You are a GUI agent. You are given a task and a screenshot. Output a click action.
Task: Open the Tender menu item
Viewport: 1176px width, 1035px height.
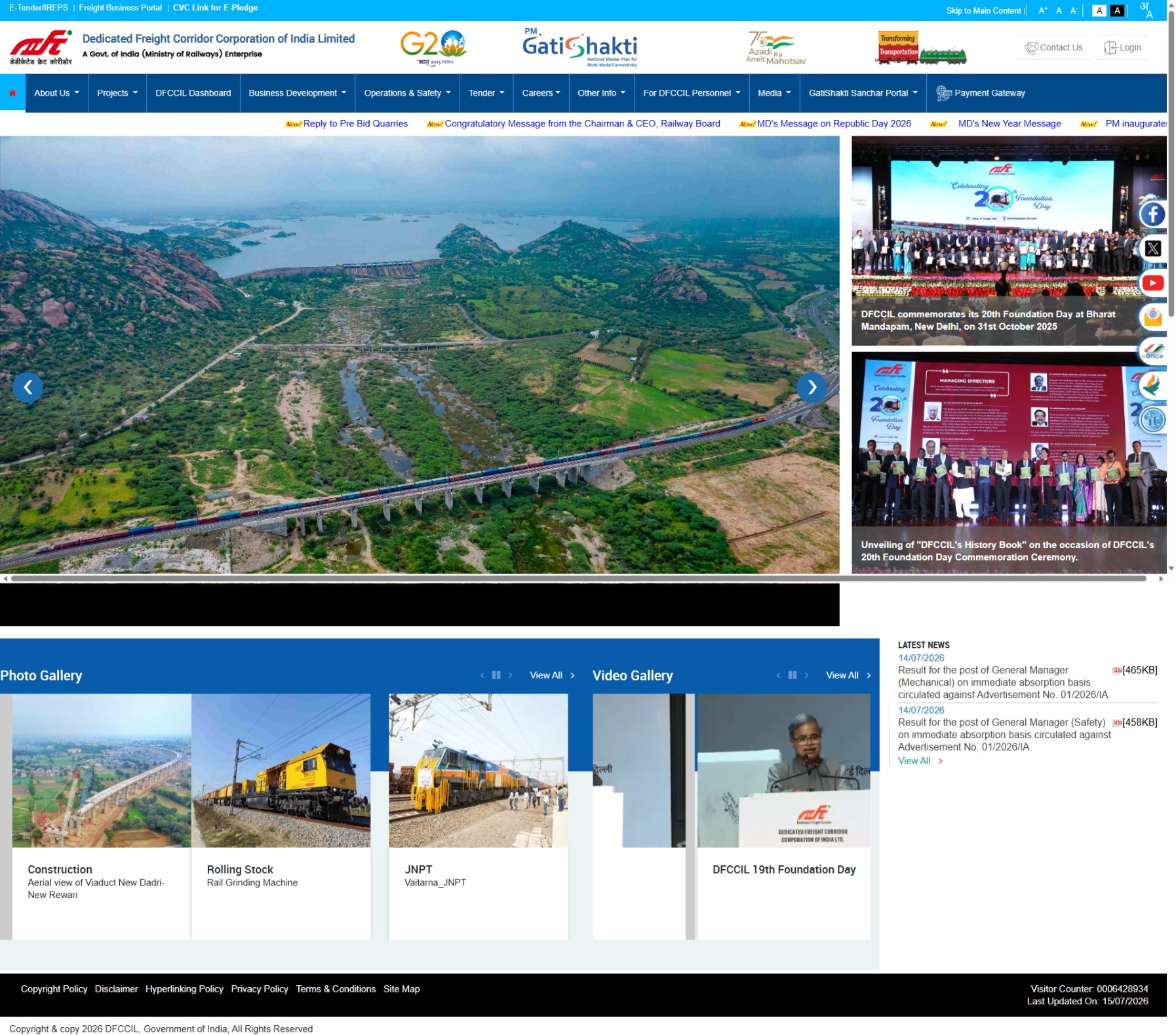click(x=486, y=93)
